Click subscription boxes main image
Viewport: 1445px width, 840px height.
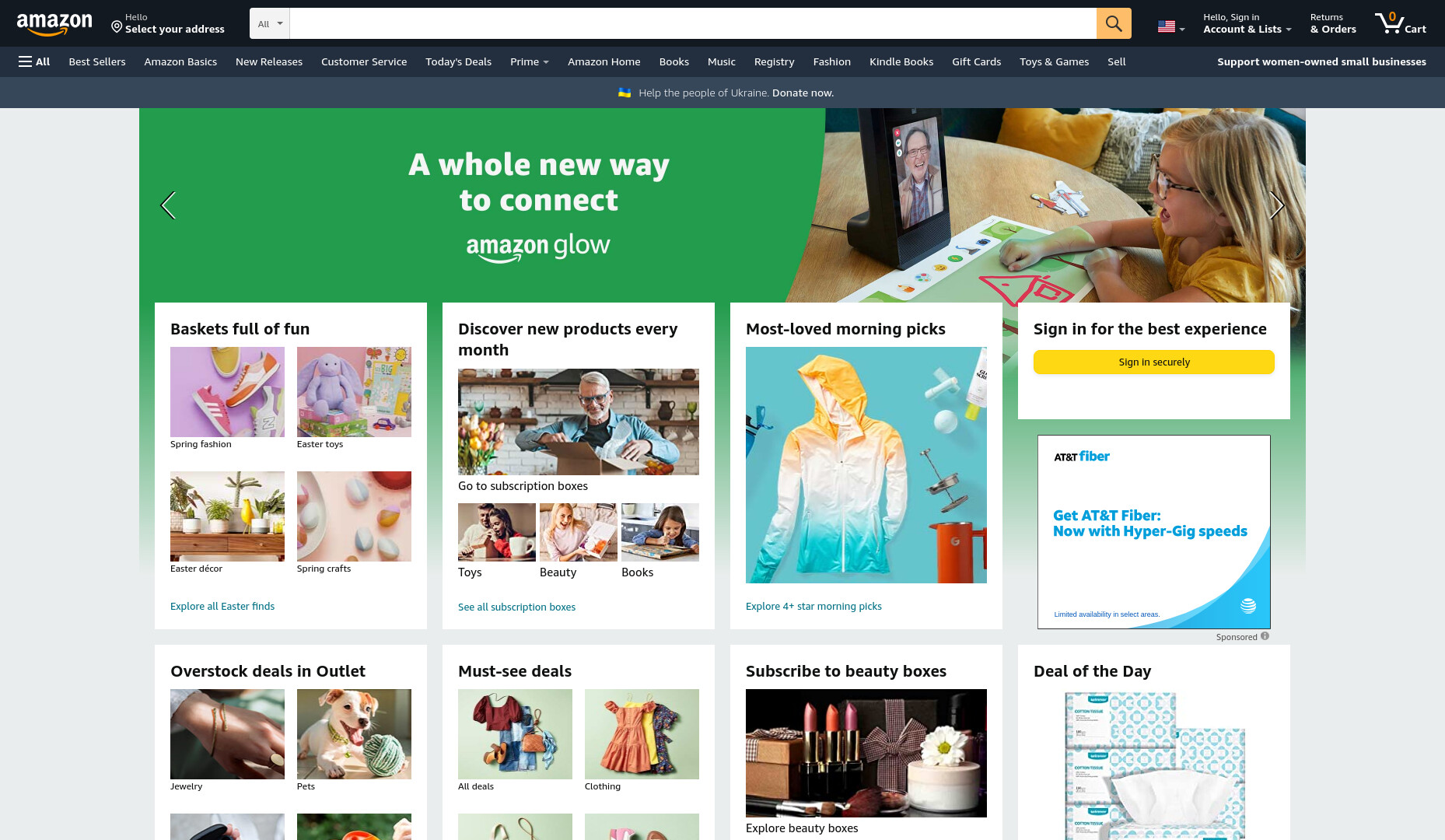coord(579,422)
